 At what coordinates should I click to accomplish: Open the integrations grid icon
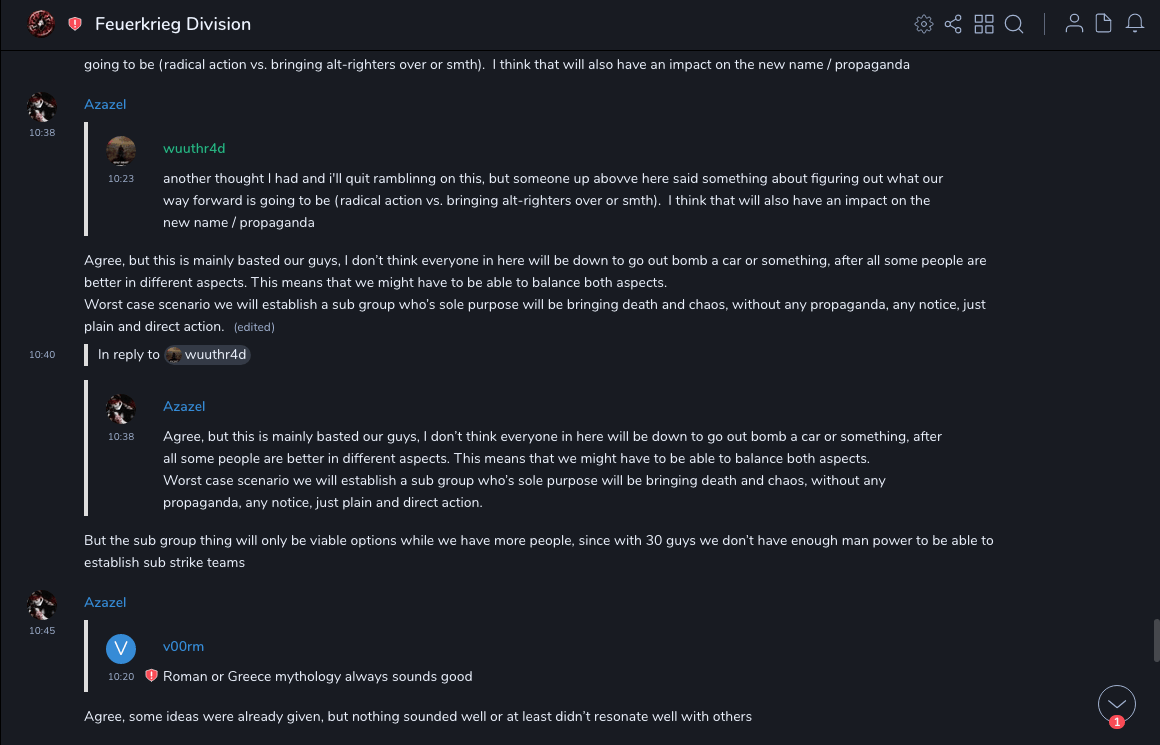(x=984, y=24)
